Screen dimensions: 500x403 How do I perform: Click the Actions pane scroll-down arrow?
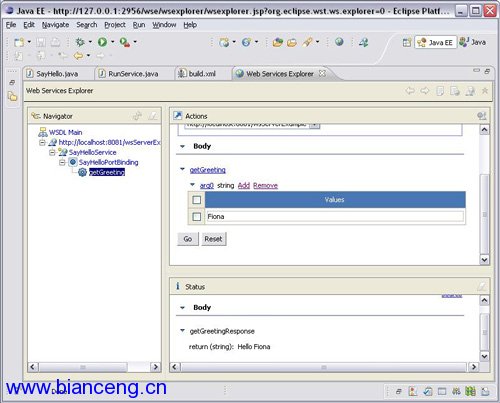[484, 259]
